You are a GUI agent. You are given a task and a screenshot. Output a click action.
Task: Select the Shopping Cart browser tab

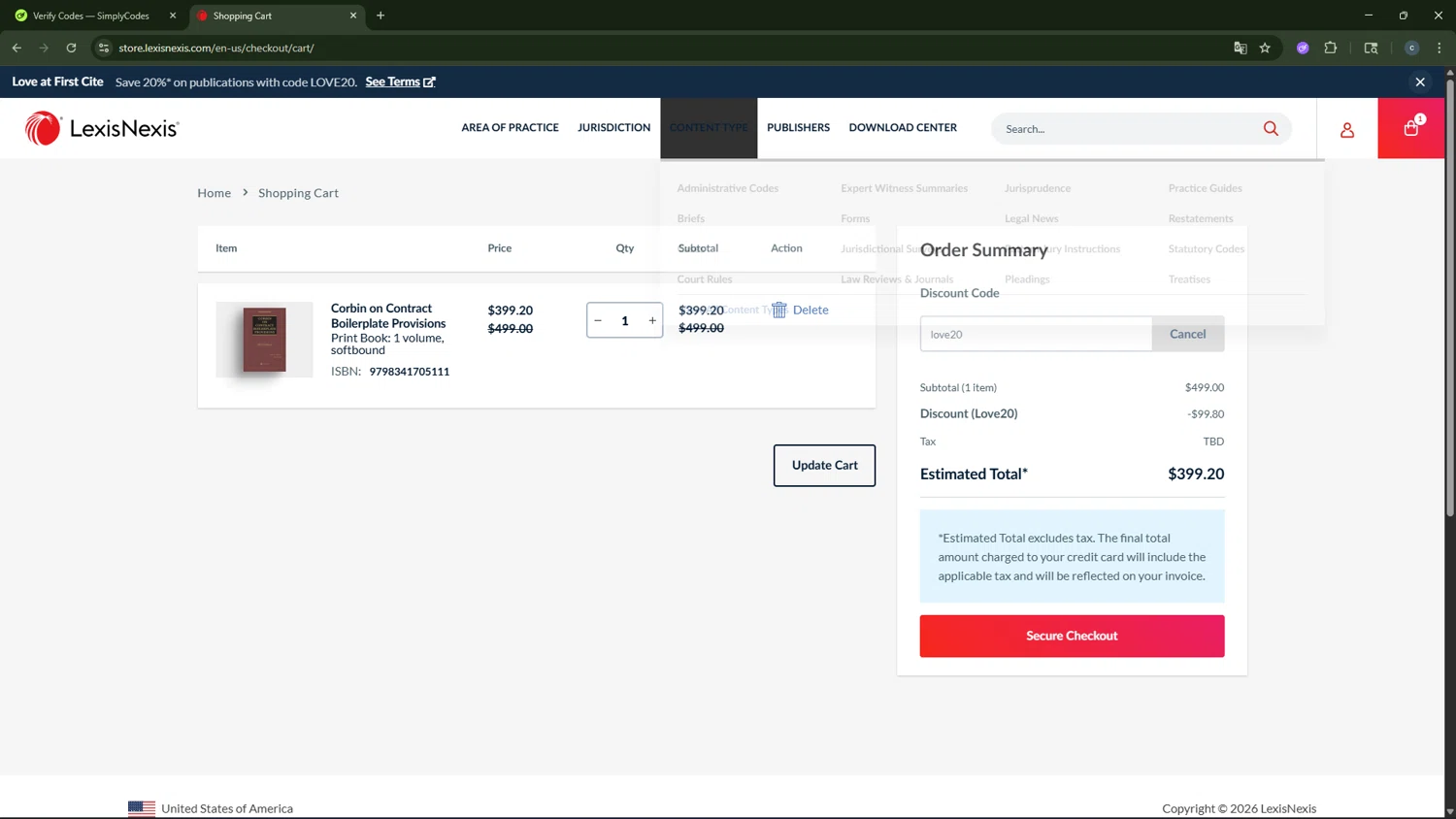tap(276, 16)
